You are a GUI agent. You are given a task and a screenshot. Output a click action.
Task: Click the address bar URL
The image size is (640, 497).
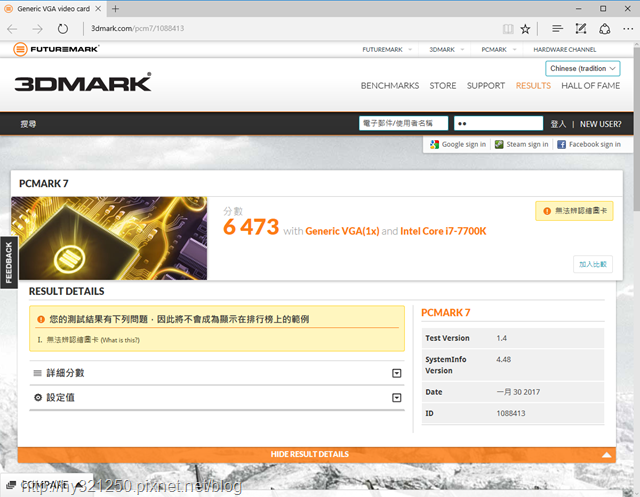click(x=137, y=29)
